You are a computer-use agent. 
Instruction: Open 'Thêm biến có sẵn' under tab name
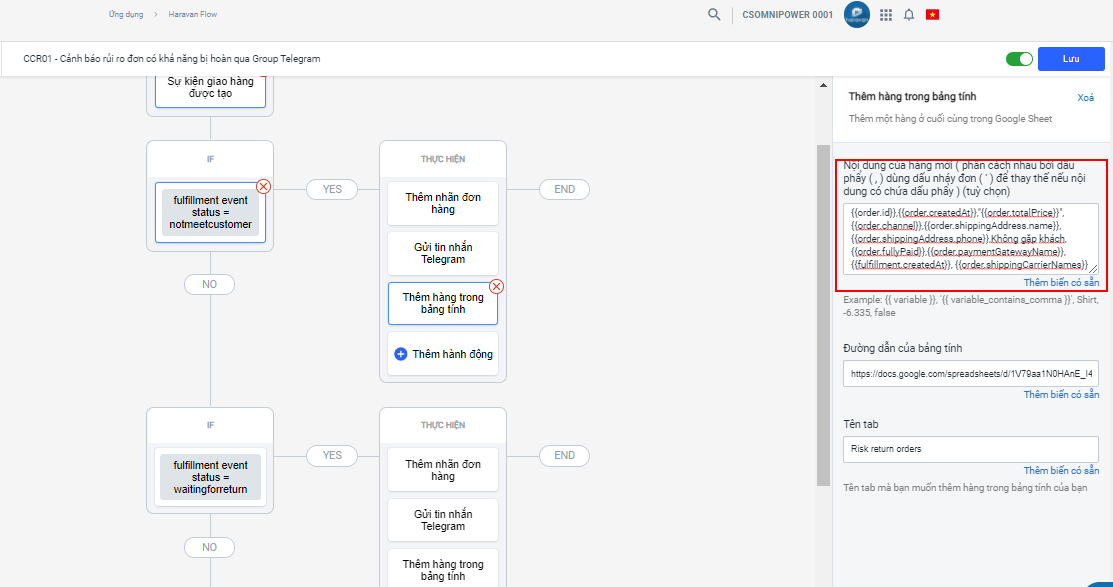[x=1061, y=471]
